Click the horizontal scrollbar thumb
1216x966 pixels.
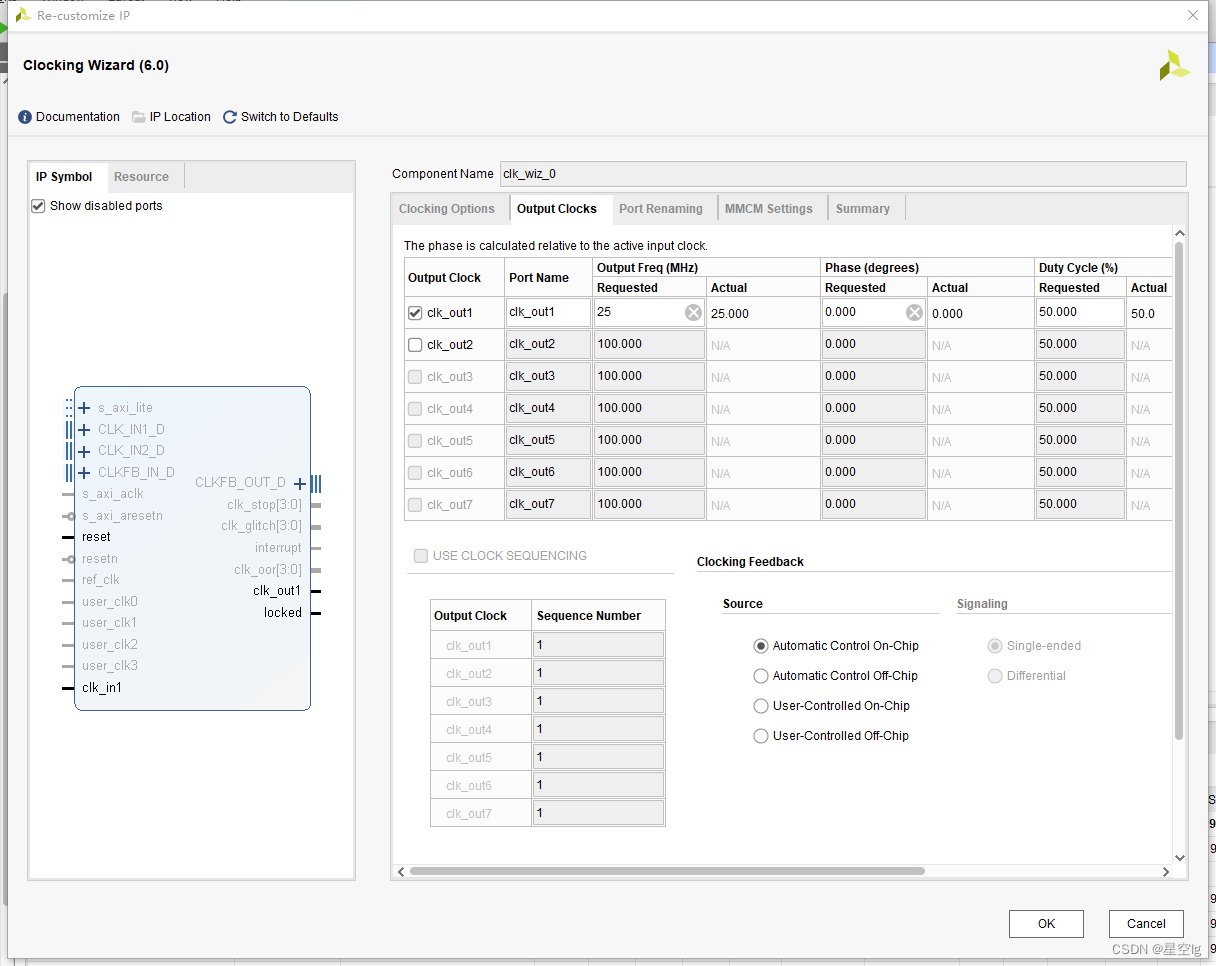coord(667,871)
